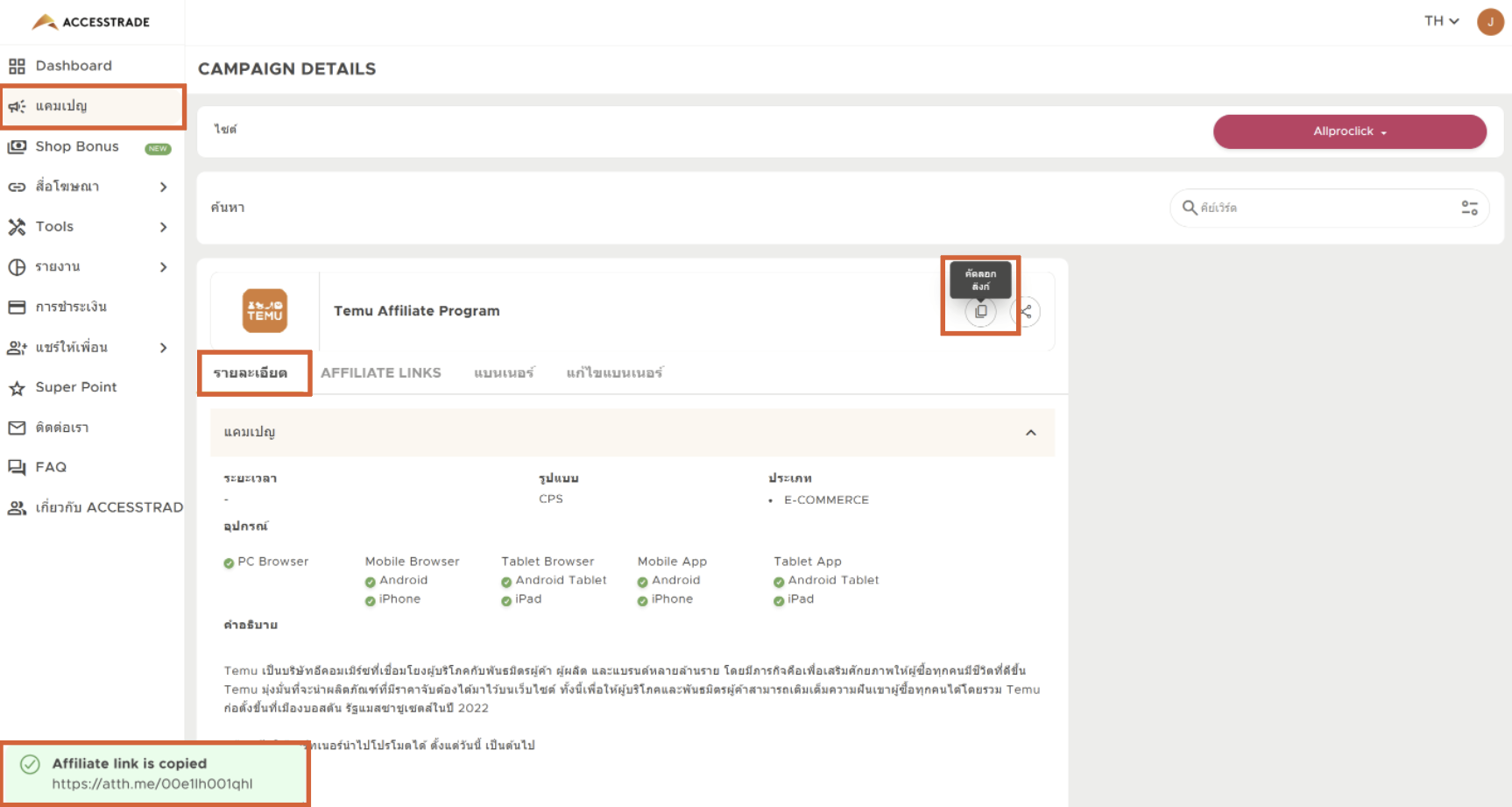Viewport: 1512px width, 807px height.
Task: Expand the แชร์ให้เพื่อน submenu chevron
Action: pos(164,348)
